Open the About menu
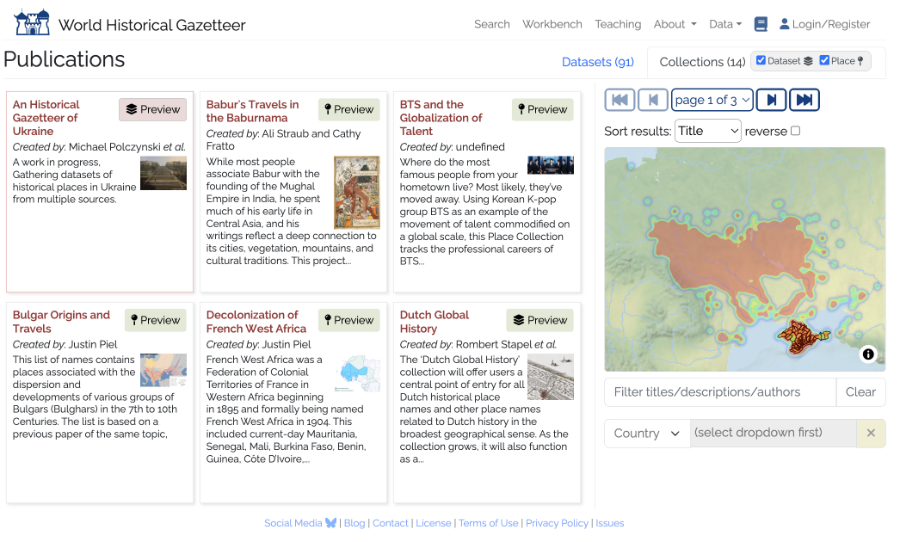This screenshot has height=542, width=900. tap(674, 24)
